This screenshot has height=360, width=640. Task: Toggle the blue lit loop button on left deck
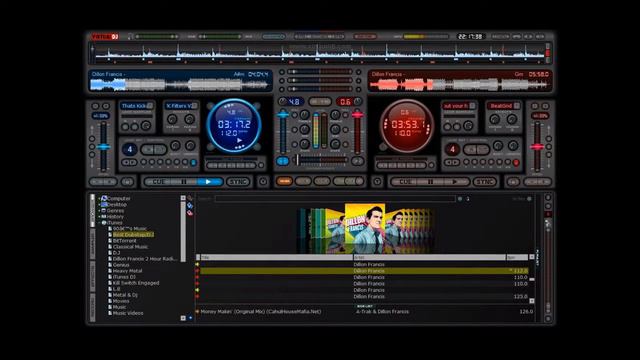coord(193,163)
